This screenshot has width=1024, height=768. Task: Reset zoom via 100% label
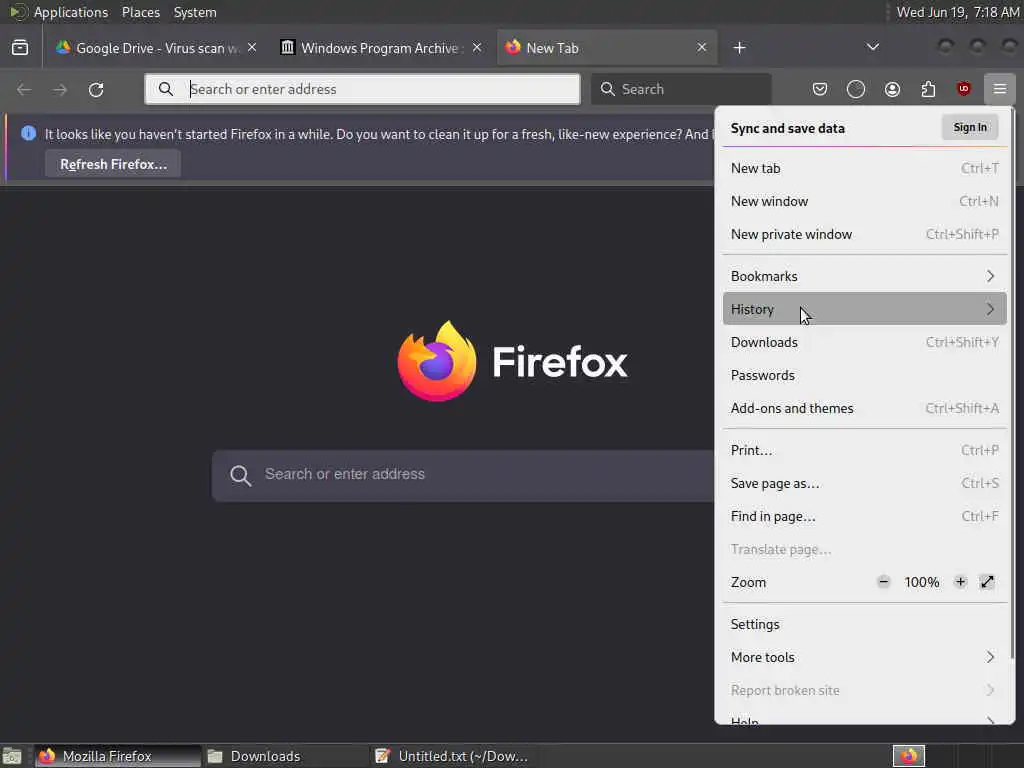921,582
